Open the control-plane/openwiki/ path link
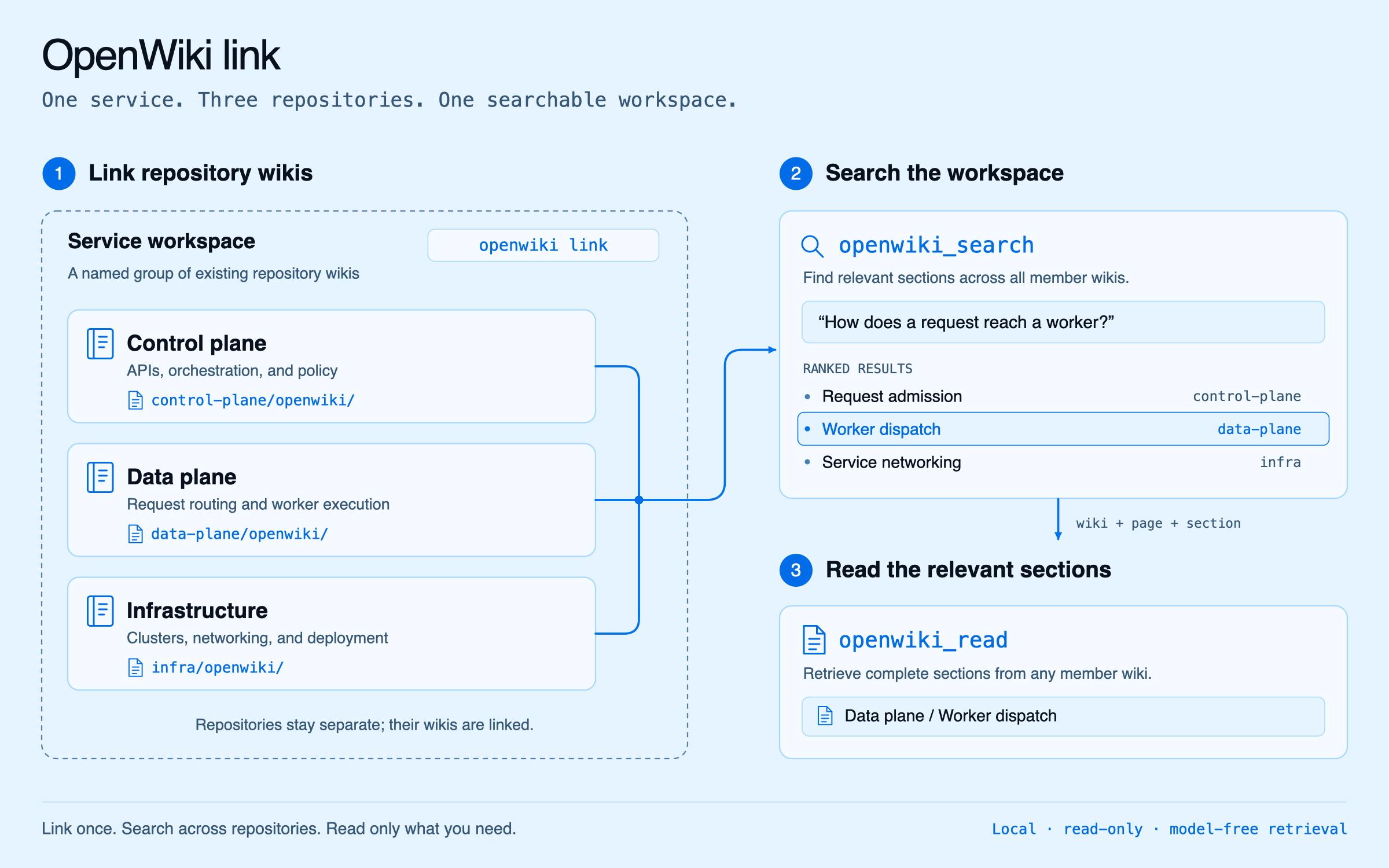Image resolution: width=1389 pixels, height=868 pixels. pyautogui.click(x=253, y=400)
